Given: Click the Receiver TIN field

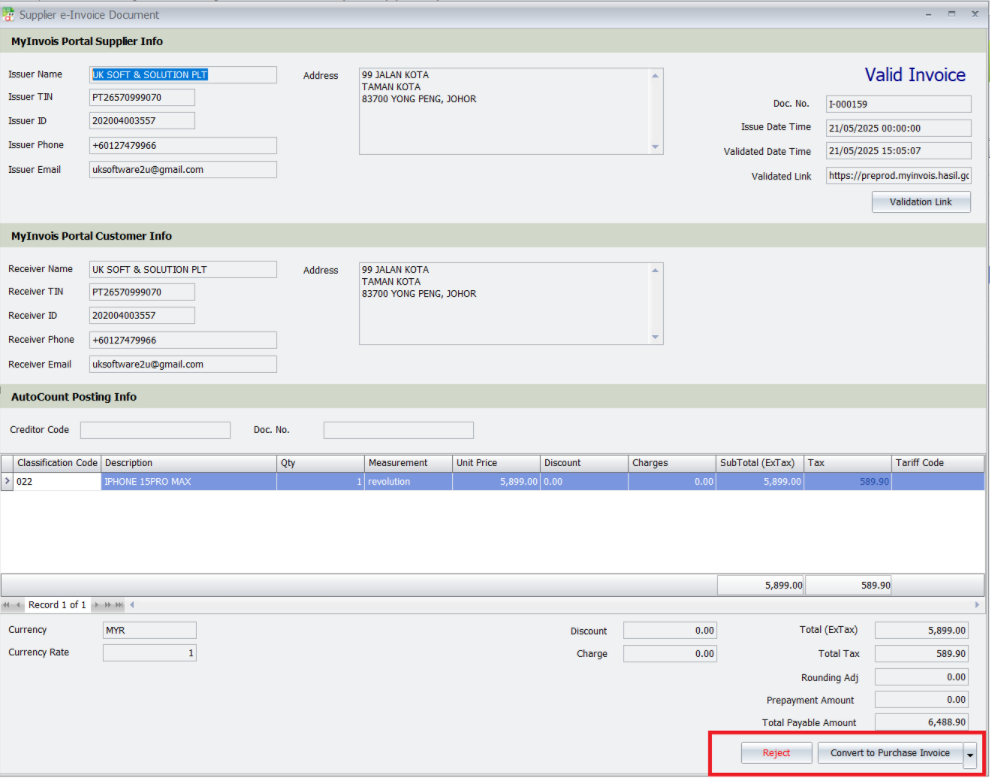Looking at the screenshot, I should pyautogui.click(x=142, y=292).
